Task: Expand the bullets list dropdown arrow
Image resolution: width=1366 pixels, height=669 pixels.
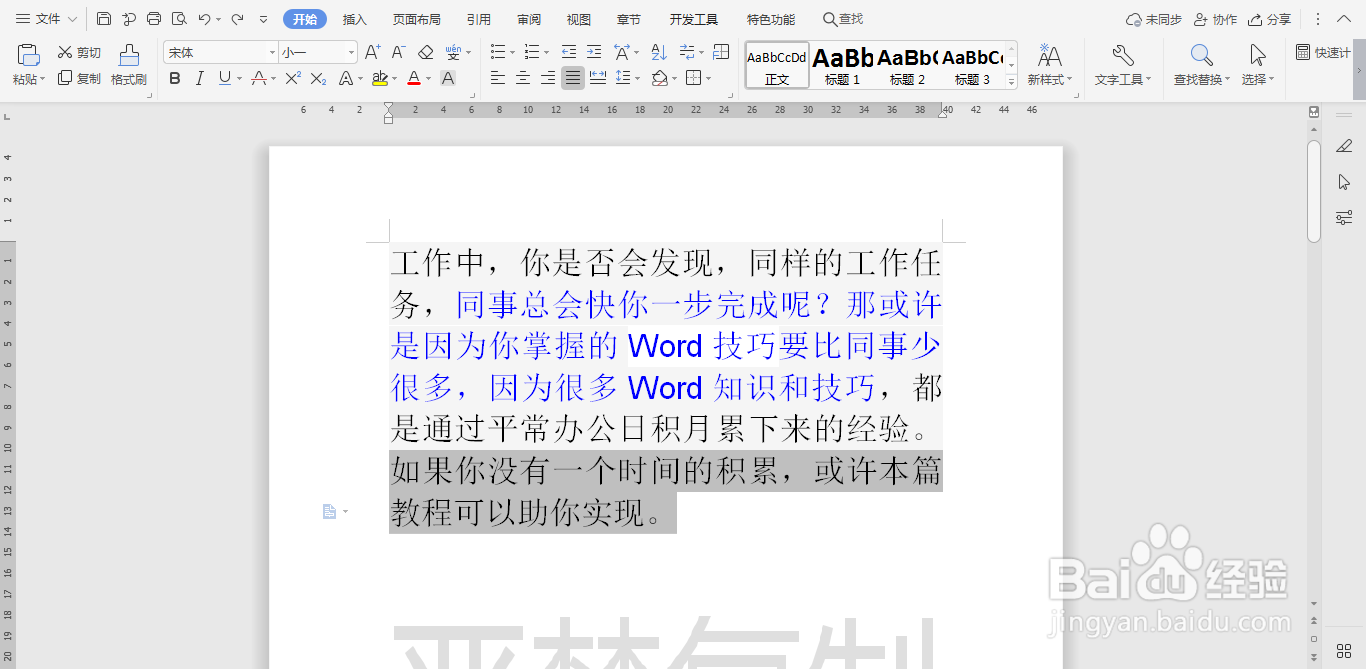Action: coord(512,52)
